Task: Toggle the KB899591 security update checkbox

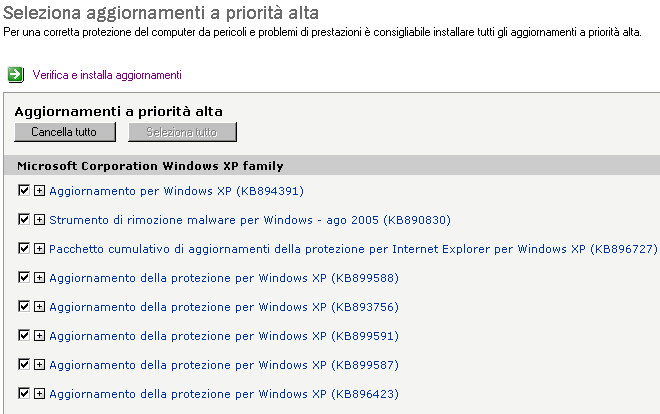Action: pos(24,335)
